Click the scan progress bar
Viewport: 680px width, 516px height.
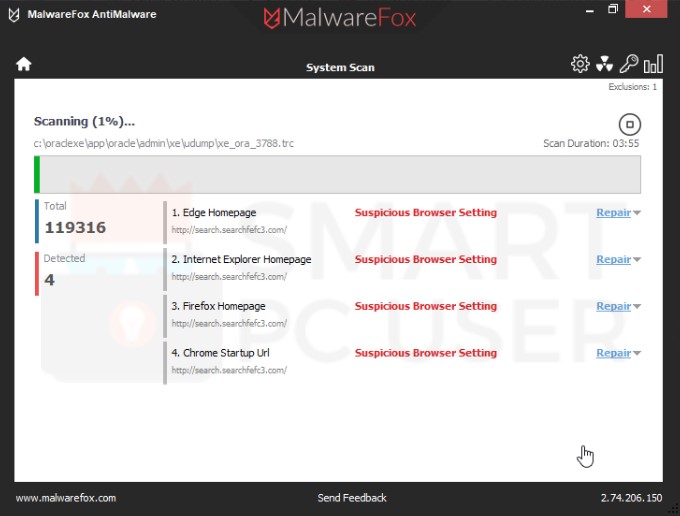[337, 174]
